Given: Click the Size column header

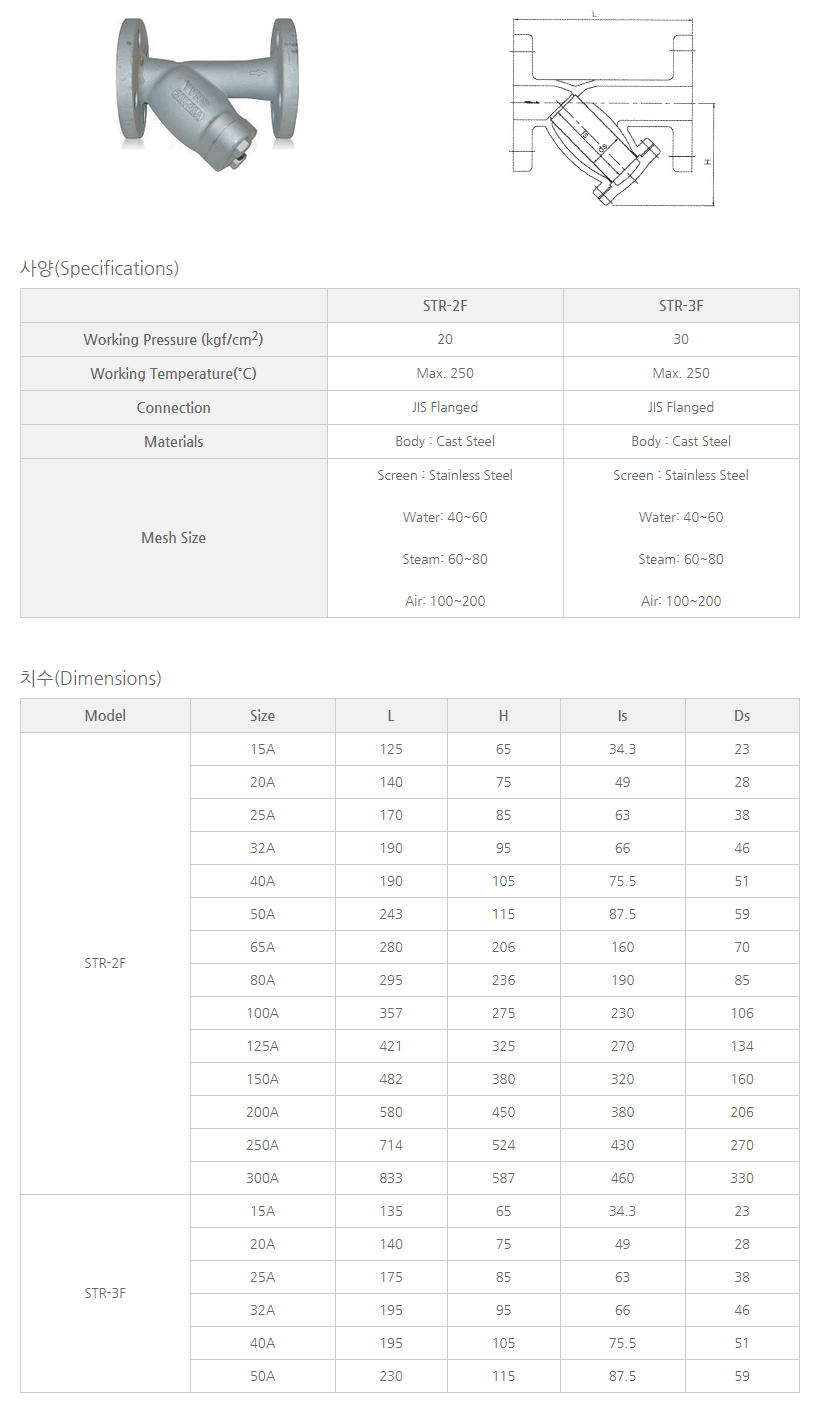Looking at the screenshot, I should pyautogui.click(x=262, y=716).
